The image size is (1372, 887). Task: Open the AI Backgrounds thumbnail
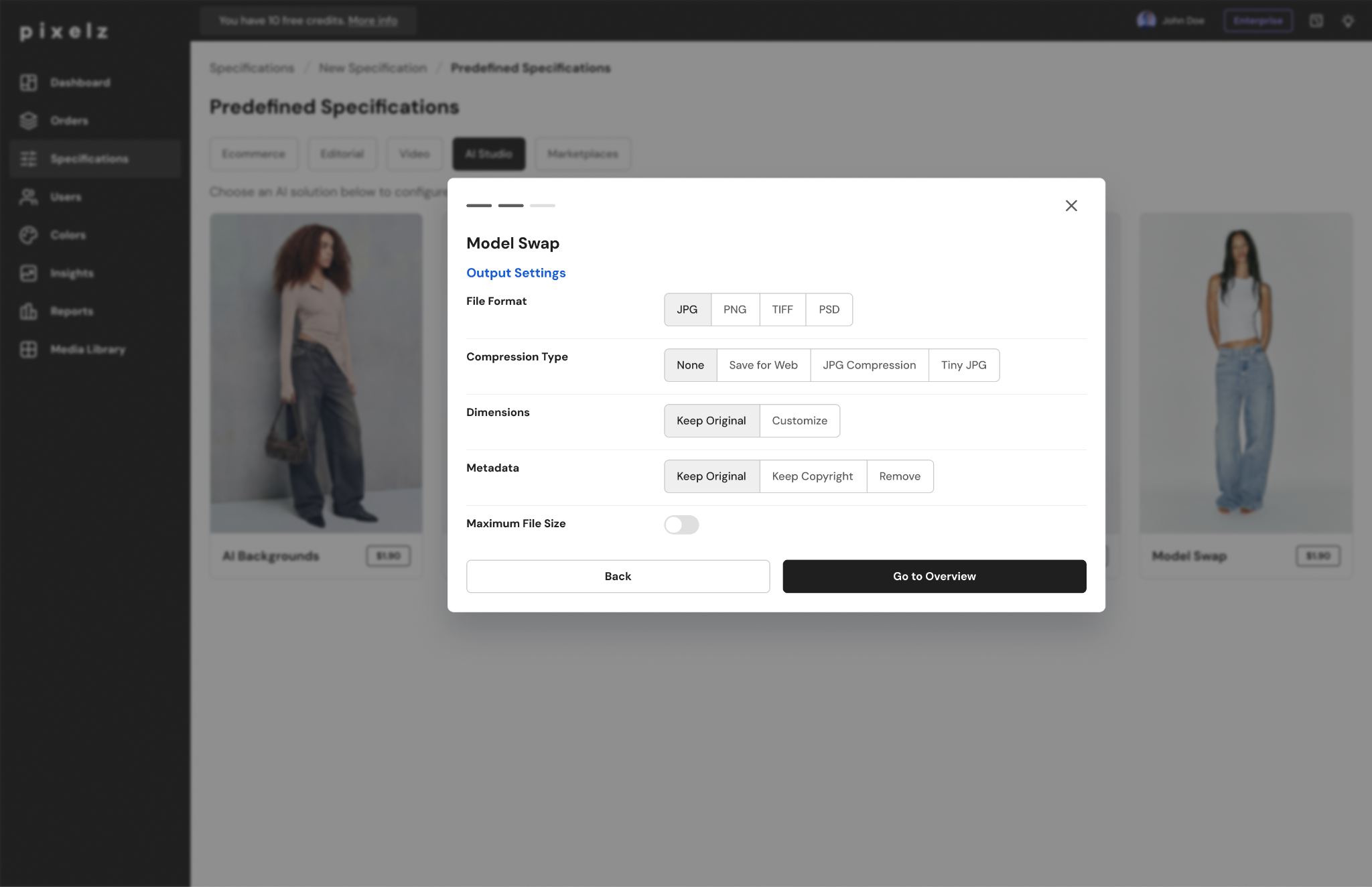[316, 373]
